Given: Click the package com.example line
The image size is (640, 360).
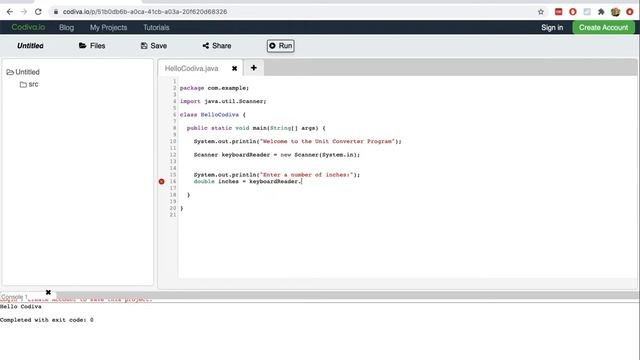Looking at the screenshot, I should [214, 88].
